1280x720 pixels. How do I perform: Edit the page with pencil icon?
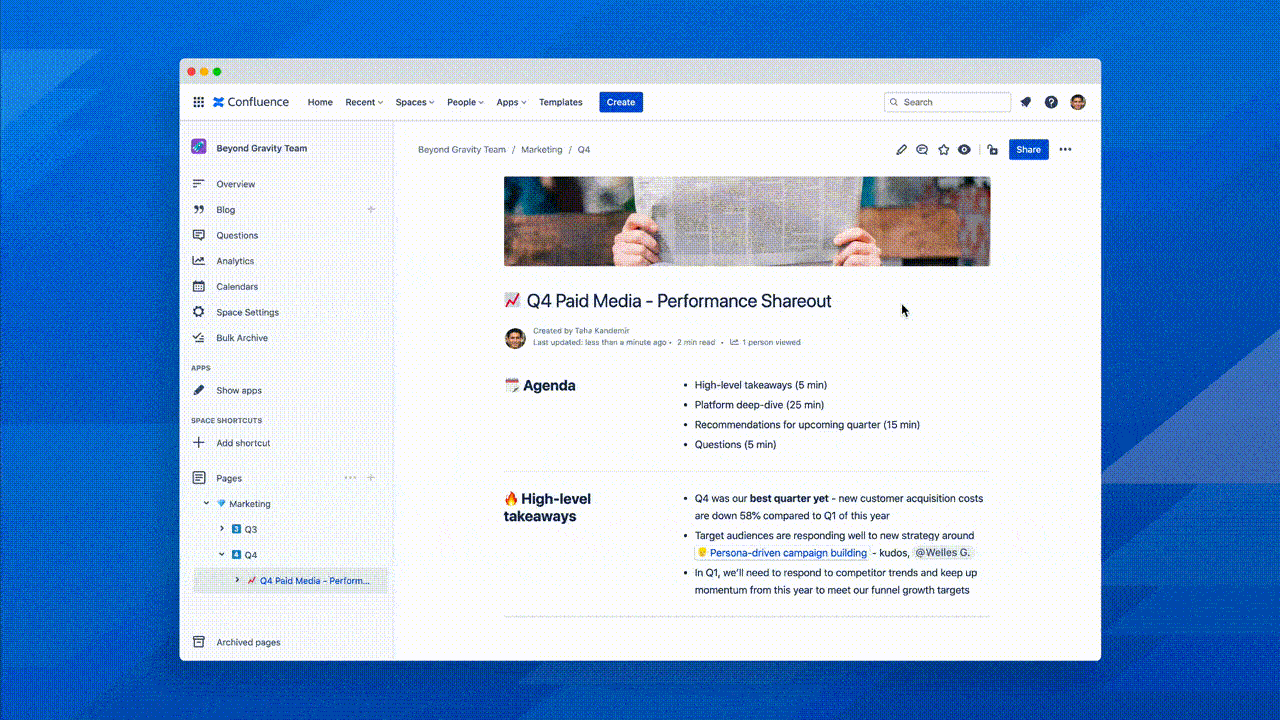[901, 150]
